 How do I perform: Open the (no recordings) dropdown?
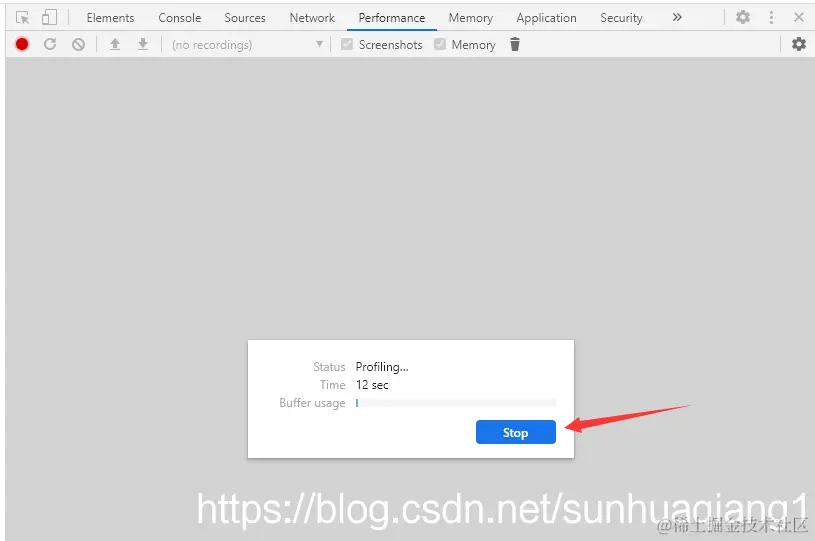[x=247, y=45]
